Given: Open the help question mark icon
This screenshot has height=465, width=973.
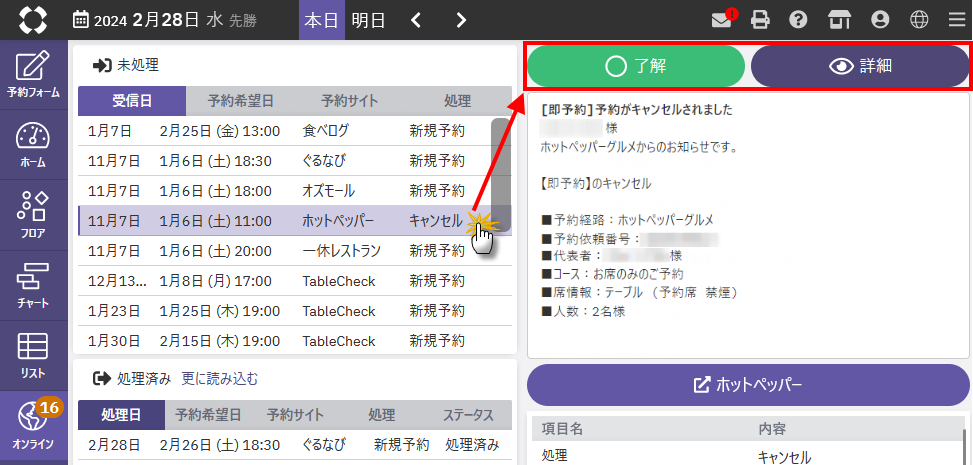Looking at the screenshot, I should pyautogui.click(x=798, y=20).
